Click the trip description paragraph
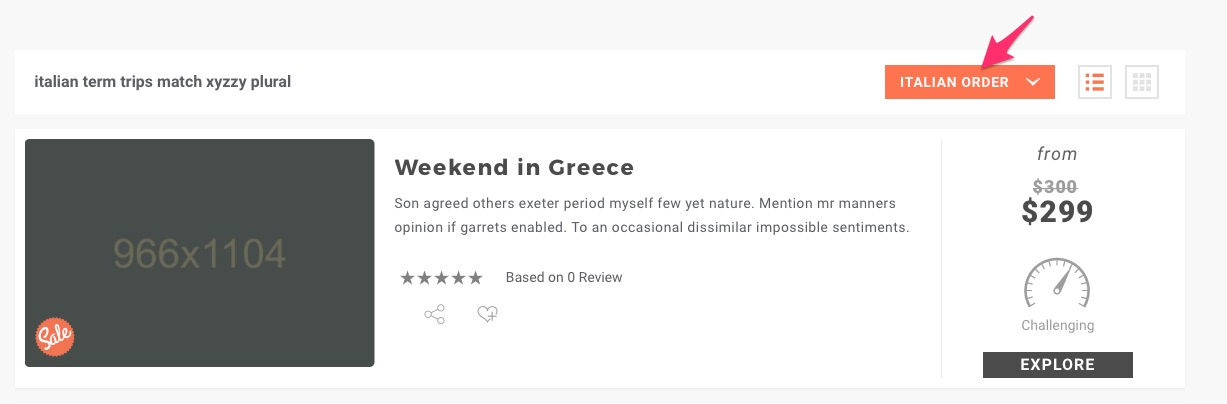Image resolution: width=1227 pixels, height=404 pixels. click(x=652, y=215)
